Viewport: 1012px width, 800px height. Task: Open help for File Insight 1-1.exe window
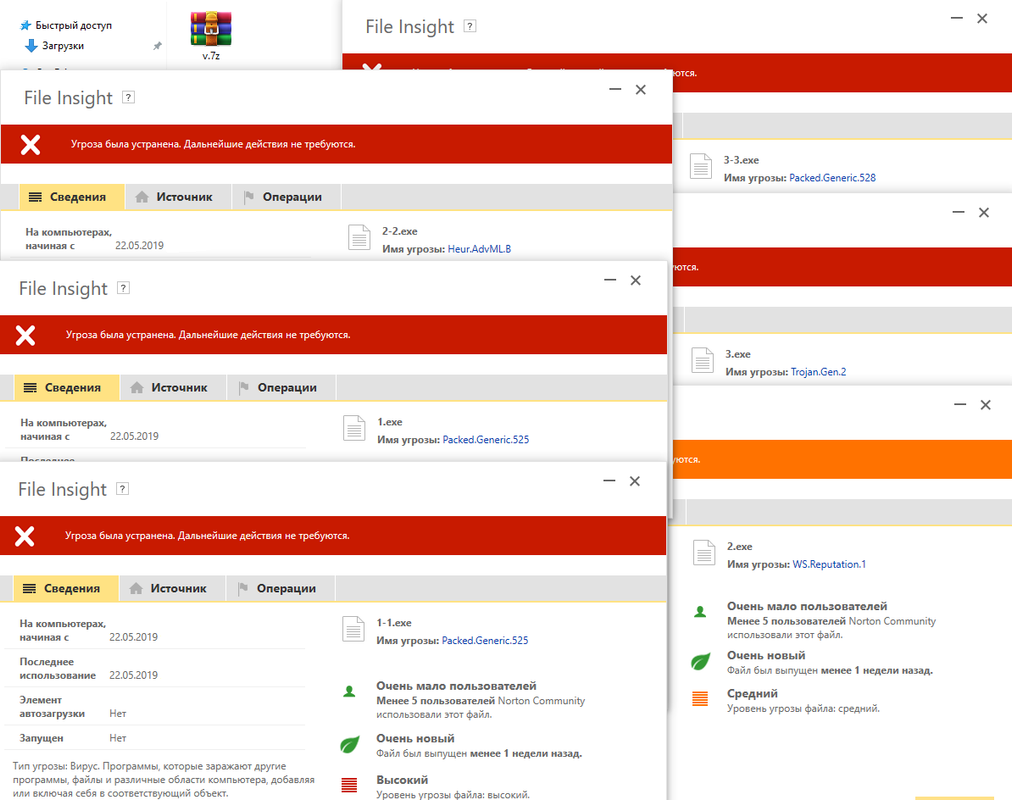(123, 489)
